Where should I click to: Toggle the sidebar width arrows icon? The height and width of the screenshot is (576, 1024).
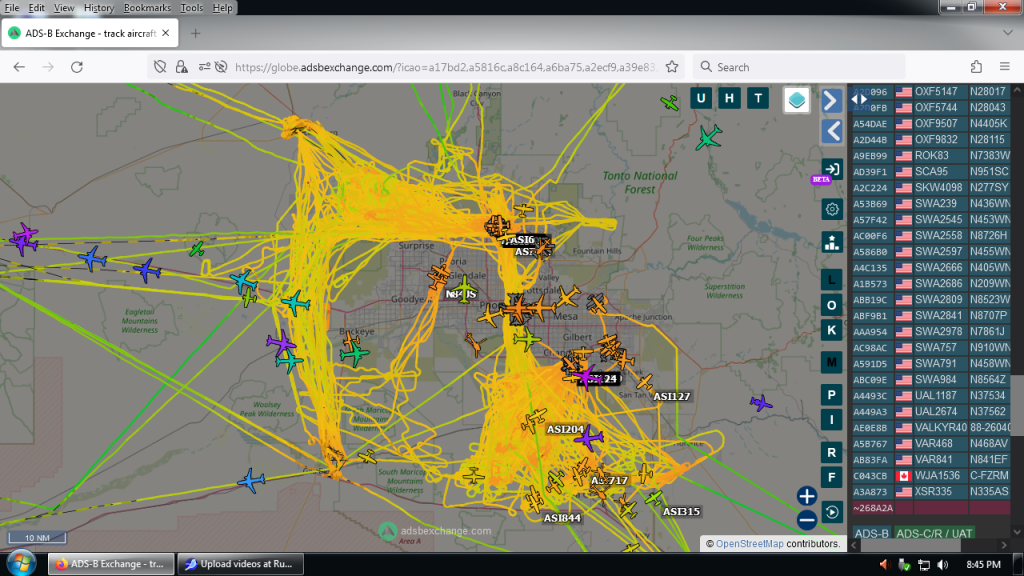[859, 100]
